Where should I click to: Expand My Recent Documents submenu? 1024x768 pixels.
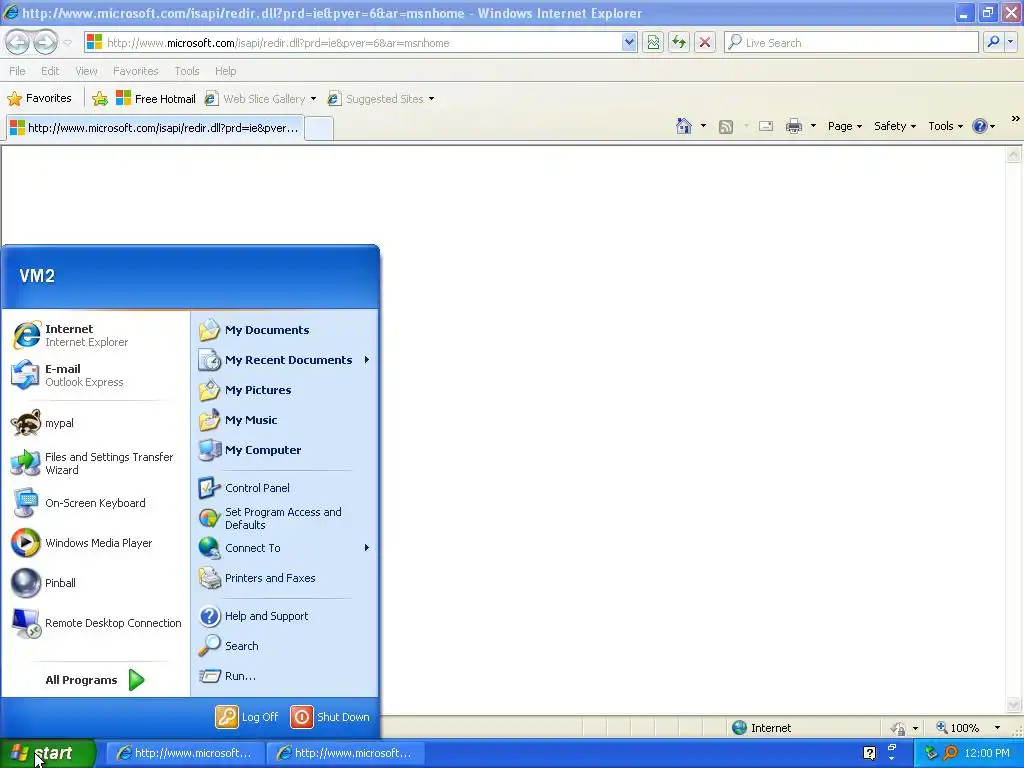click(367, 360)
